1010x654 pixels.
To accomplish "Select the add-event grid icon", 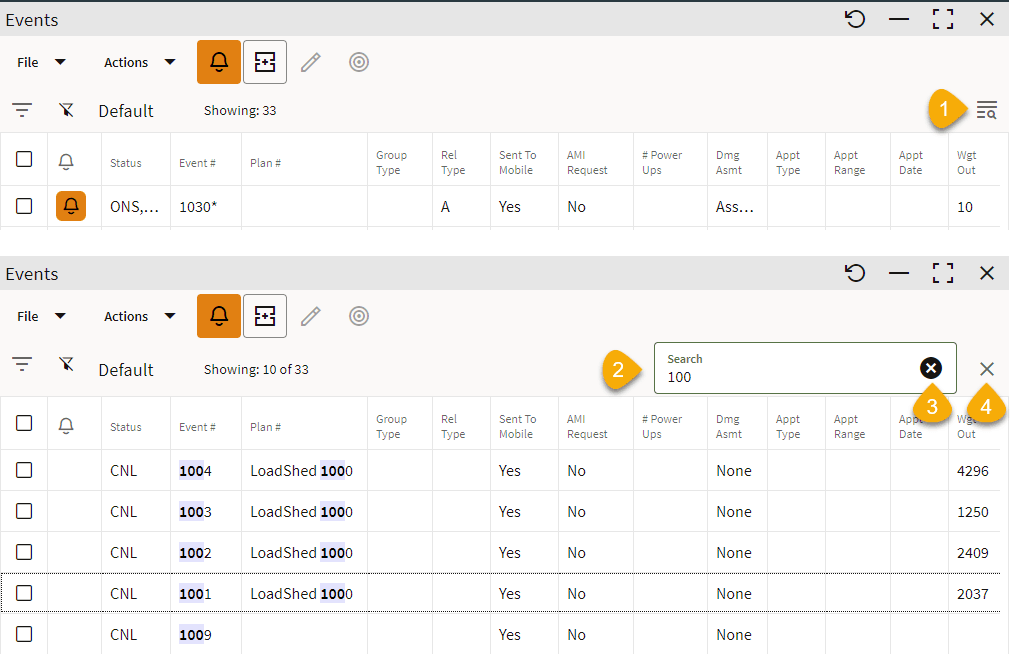I will [x=264, y=62].
